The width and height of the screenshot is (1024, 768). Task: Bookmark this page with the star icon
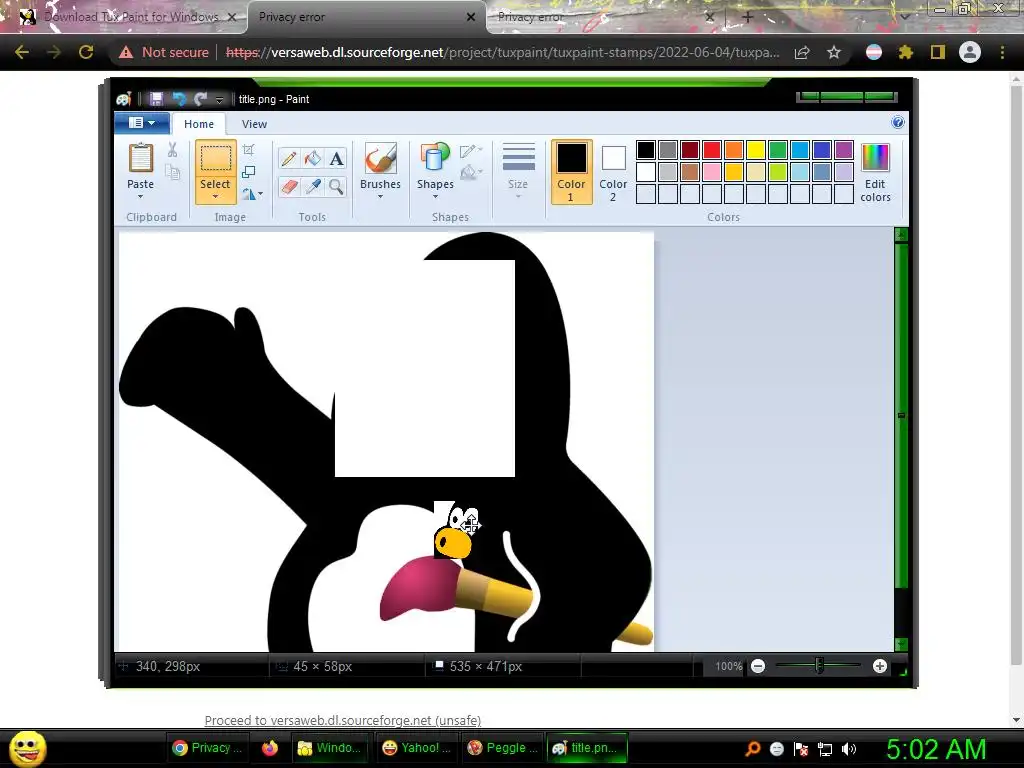tap(833, 52)
